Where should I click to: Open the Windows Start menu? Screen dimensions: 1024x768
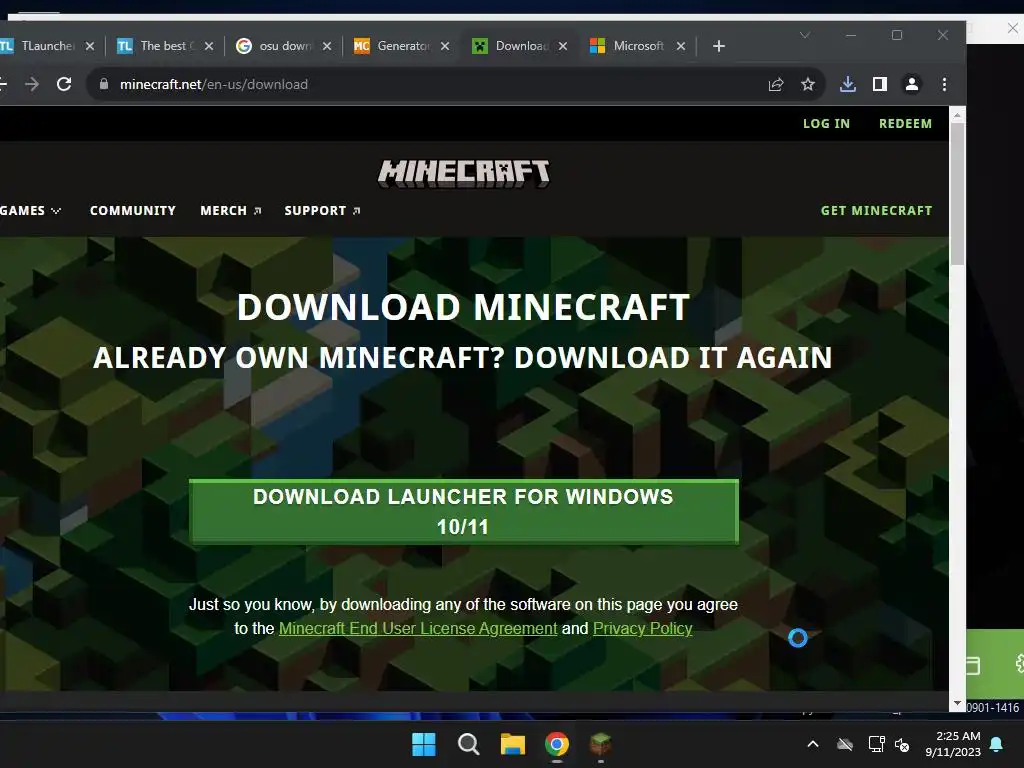pos(424,744)
